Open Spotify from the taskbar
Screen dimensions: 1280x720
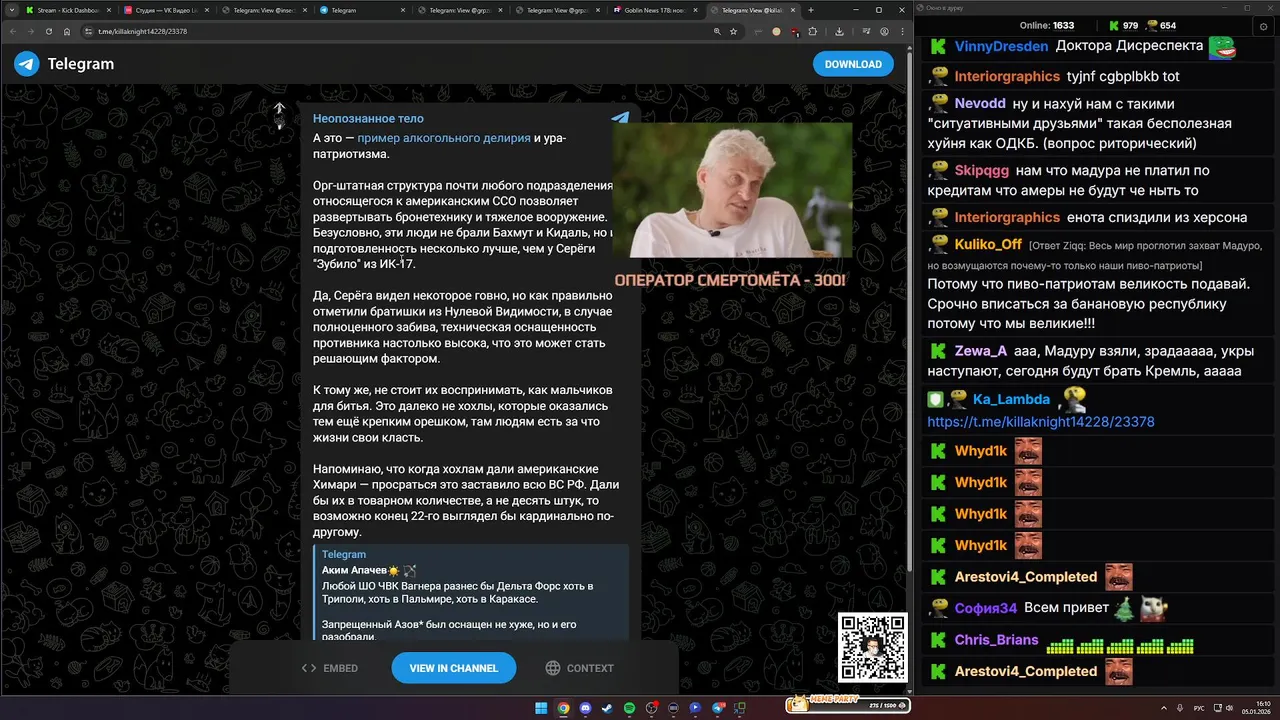point(629,708)
